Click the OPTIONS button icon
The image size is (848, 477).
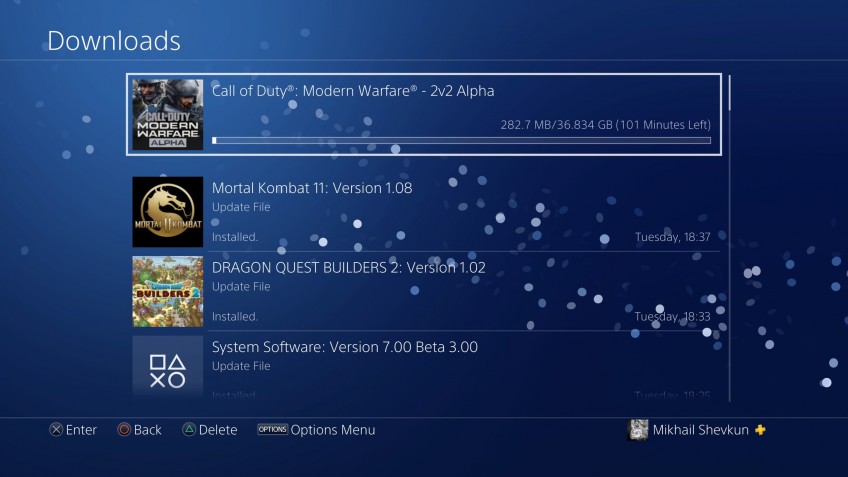(272, 429)
